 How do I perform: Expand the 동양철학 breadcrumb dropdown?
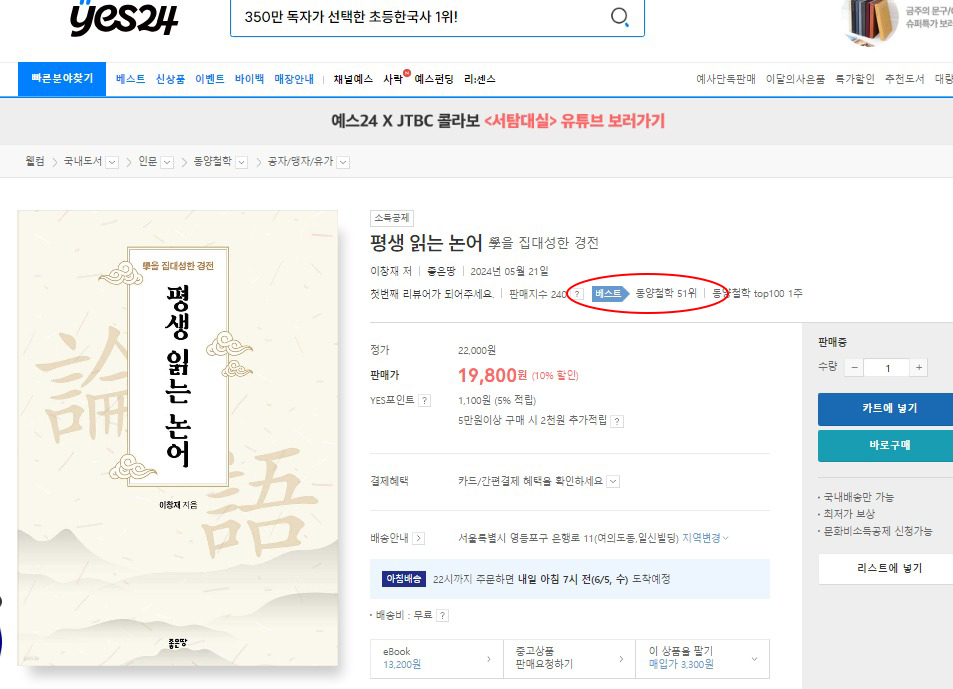coord(242,162)
